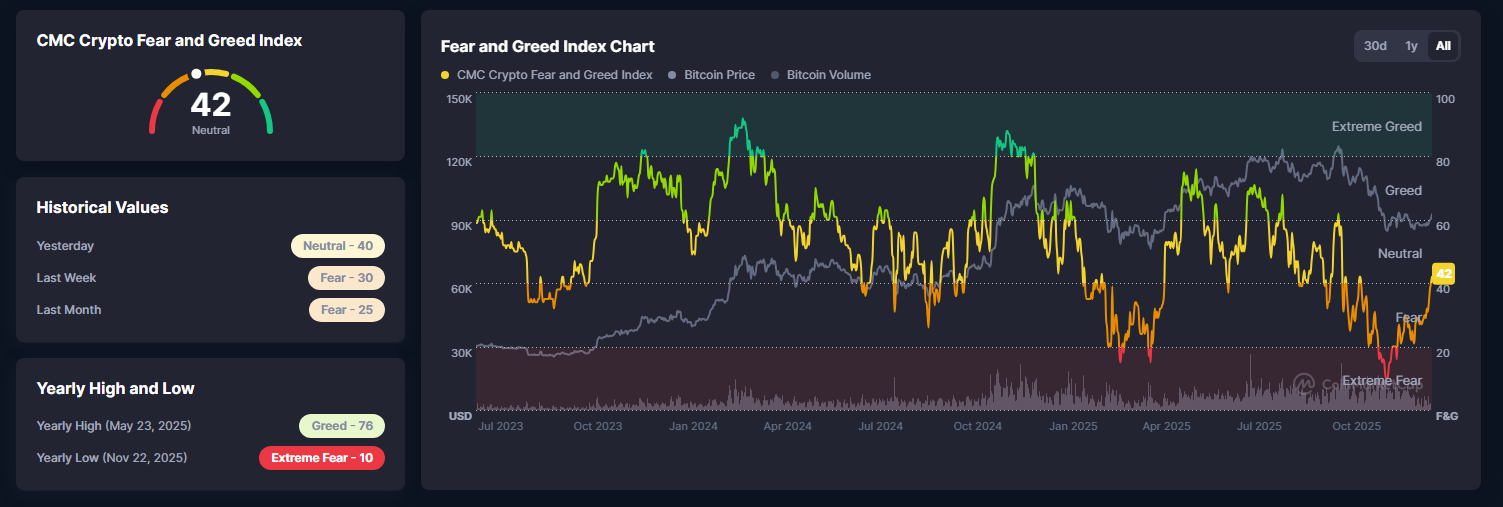
Task: Click the yellow legend dot for Fear and Greed Index
Action: [445, 75]
